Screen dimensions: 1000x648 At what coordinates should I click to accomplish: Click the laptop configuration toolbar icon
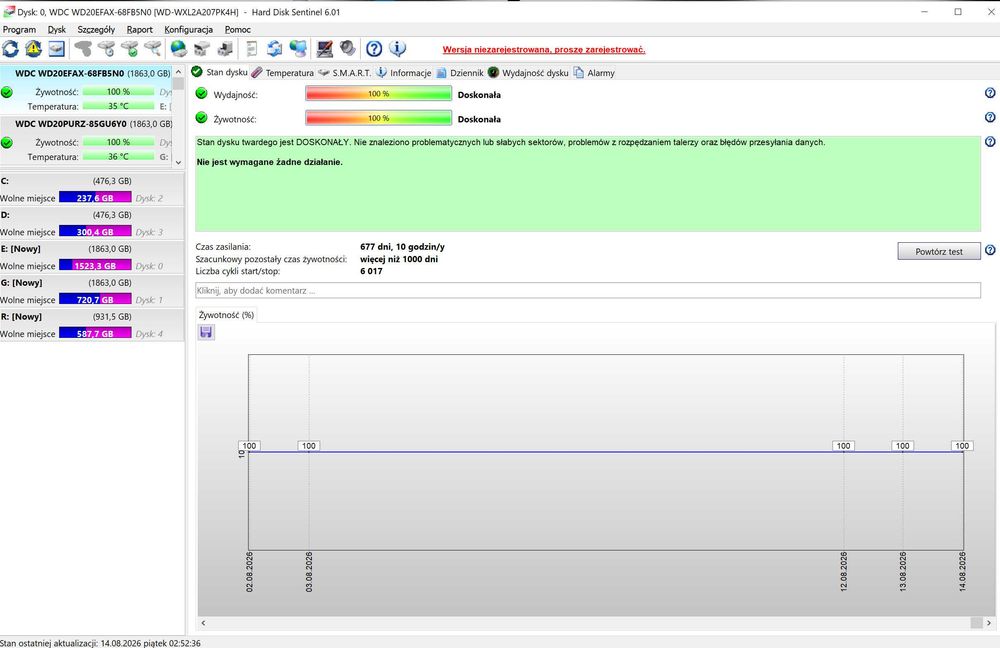325,48
